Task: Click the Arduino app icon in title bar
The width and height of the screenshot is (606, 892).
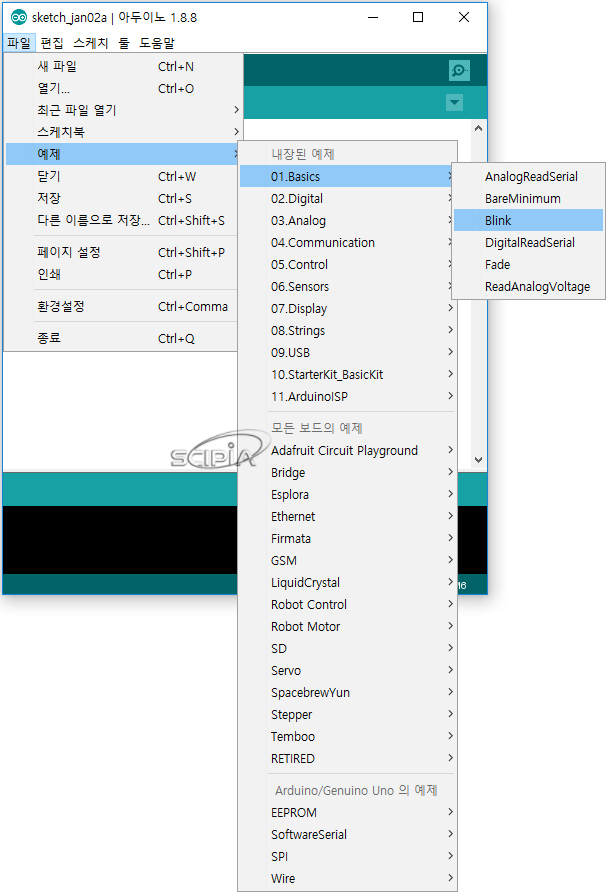Action: coord(19,18)
